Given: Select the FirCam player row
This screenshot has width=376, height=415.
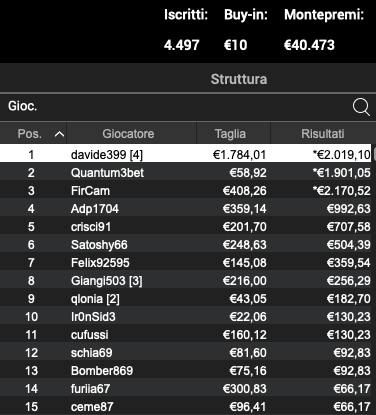Looking at the screenshot, I should 185,191.
